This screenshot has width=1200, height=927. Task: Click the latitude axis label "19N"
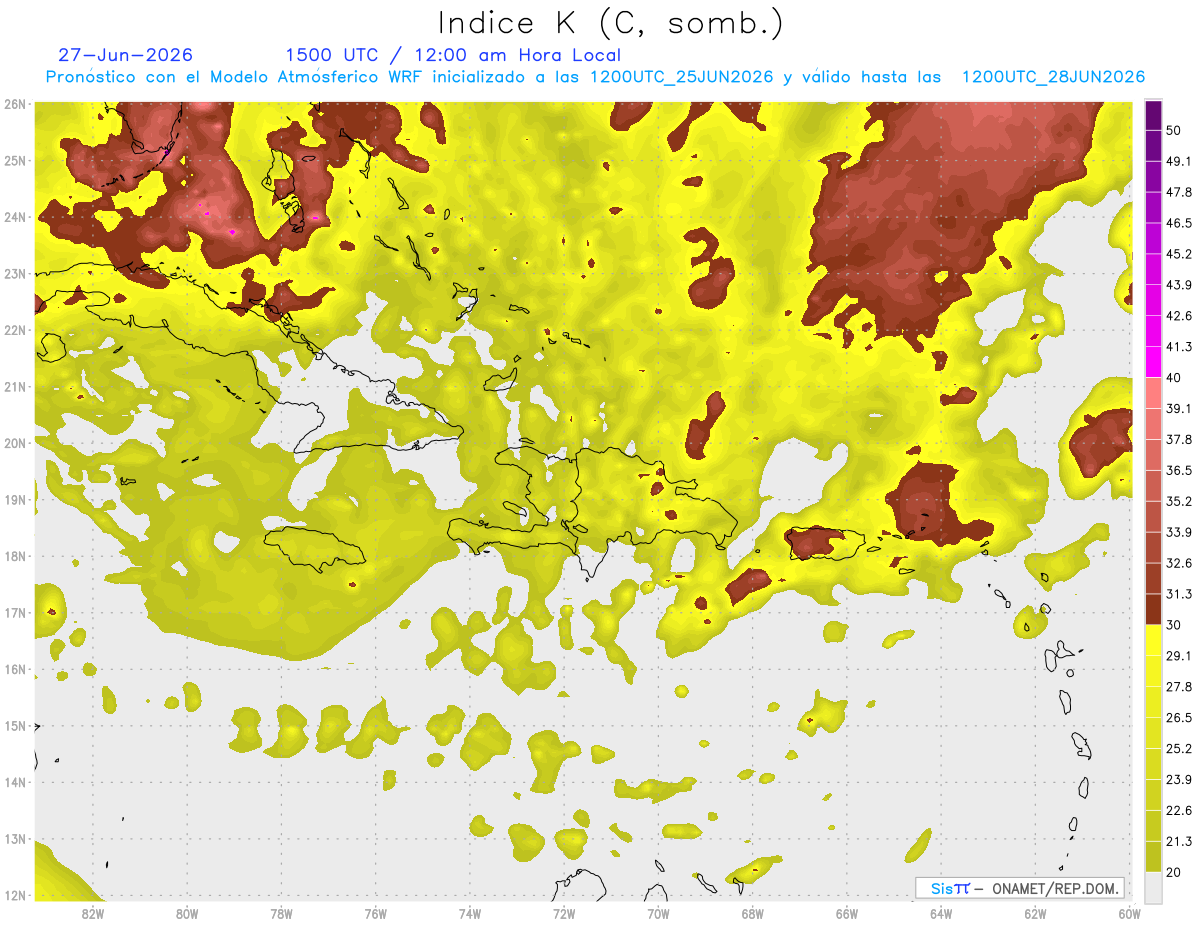coord(16,499)
